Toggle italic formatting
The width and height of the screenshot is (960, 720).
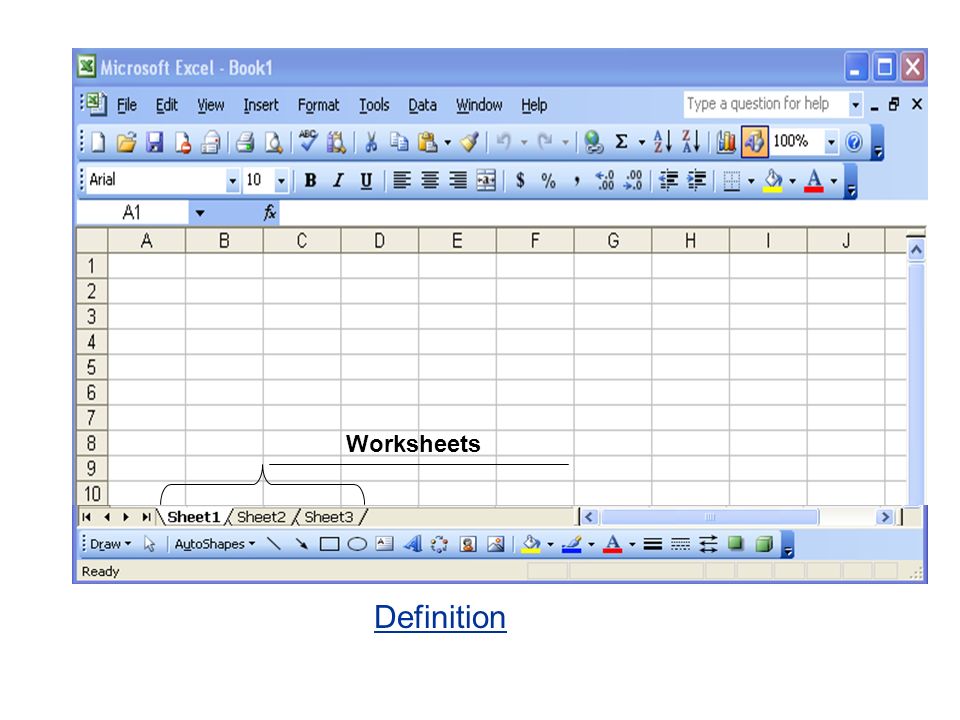tap(338, 181)
